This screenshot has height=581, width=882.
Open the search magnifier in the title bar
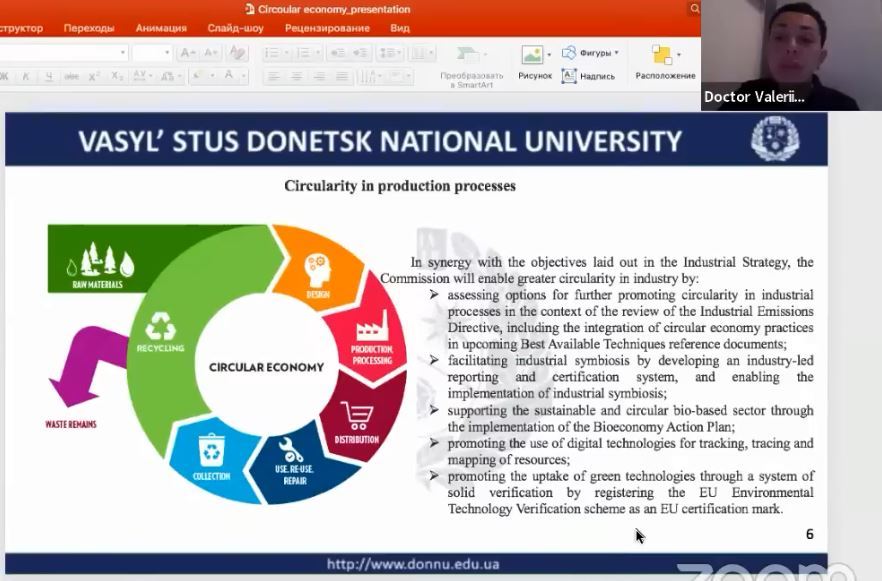(x=695, y=8)
